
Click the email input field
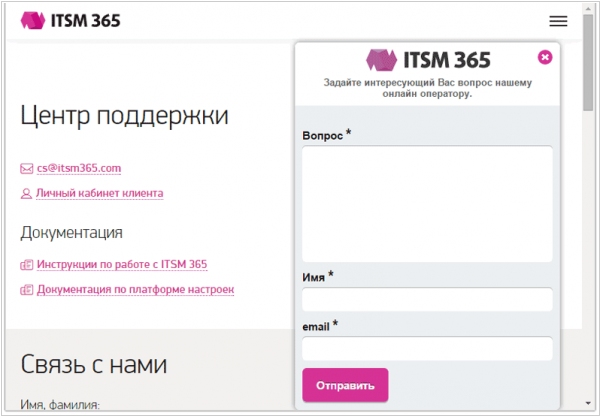(427, 348)
